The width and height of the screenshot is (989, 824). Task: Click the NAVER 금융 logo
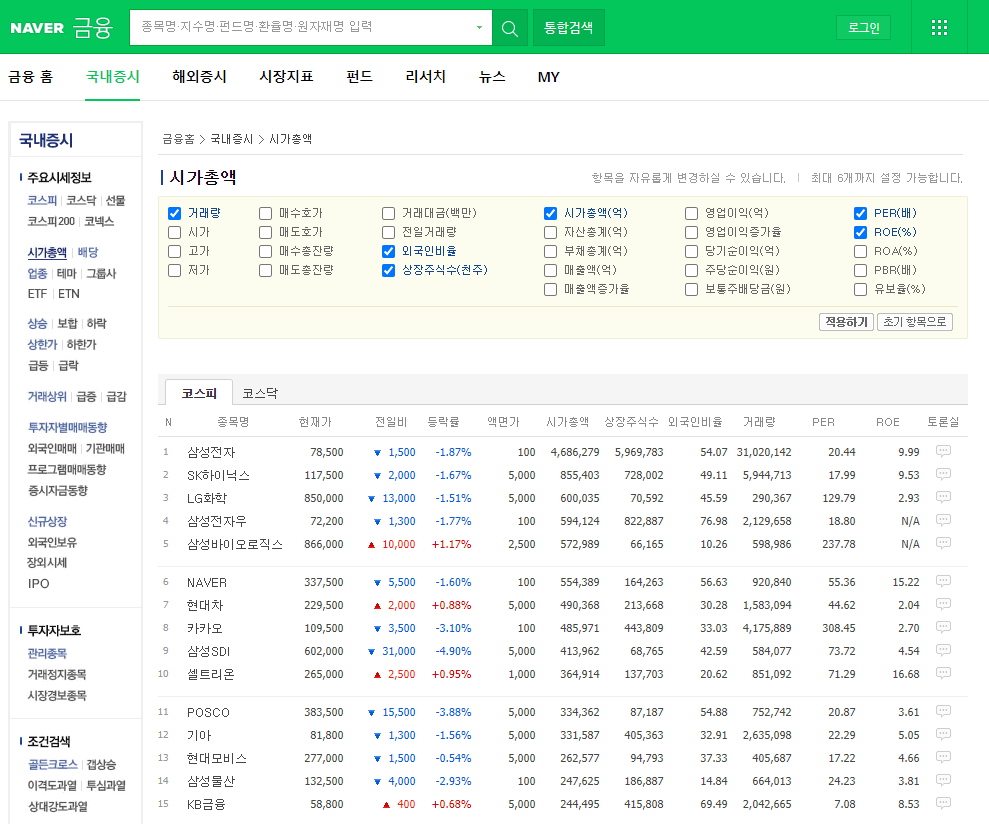point(61,28)
